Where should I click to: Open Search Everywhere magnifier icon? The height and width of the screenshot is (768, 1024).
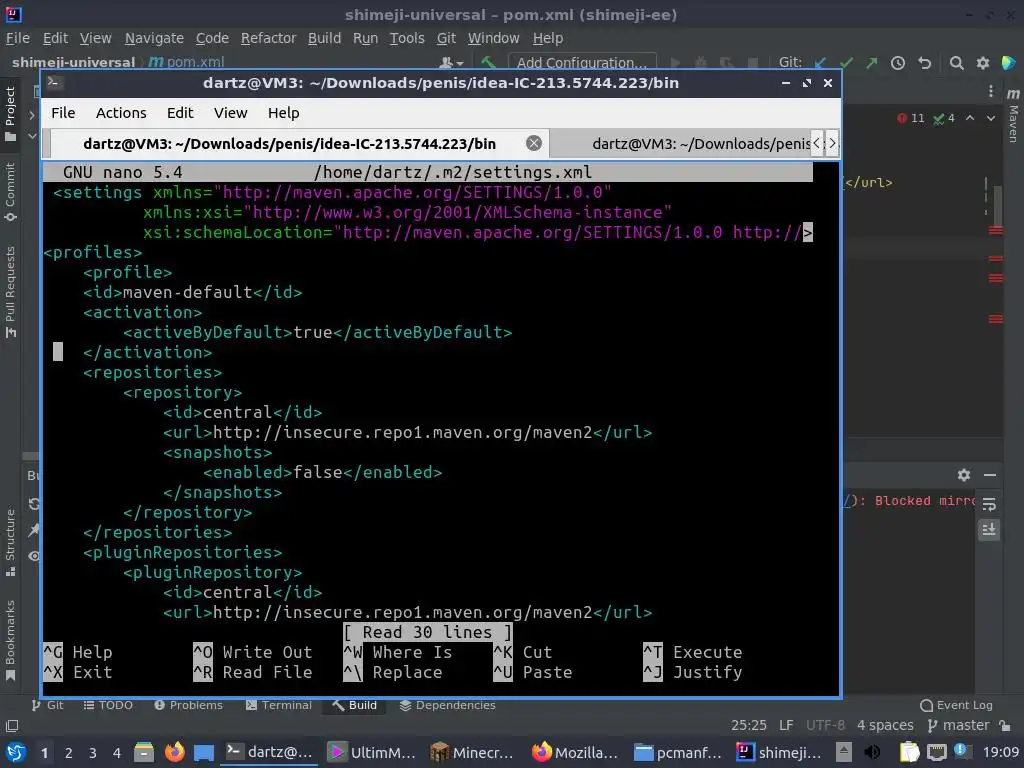[957, 63]
